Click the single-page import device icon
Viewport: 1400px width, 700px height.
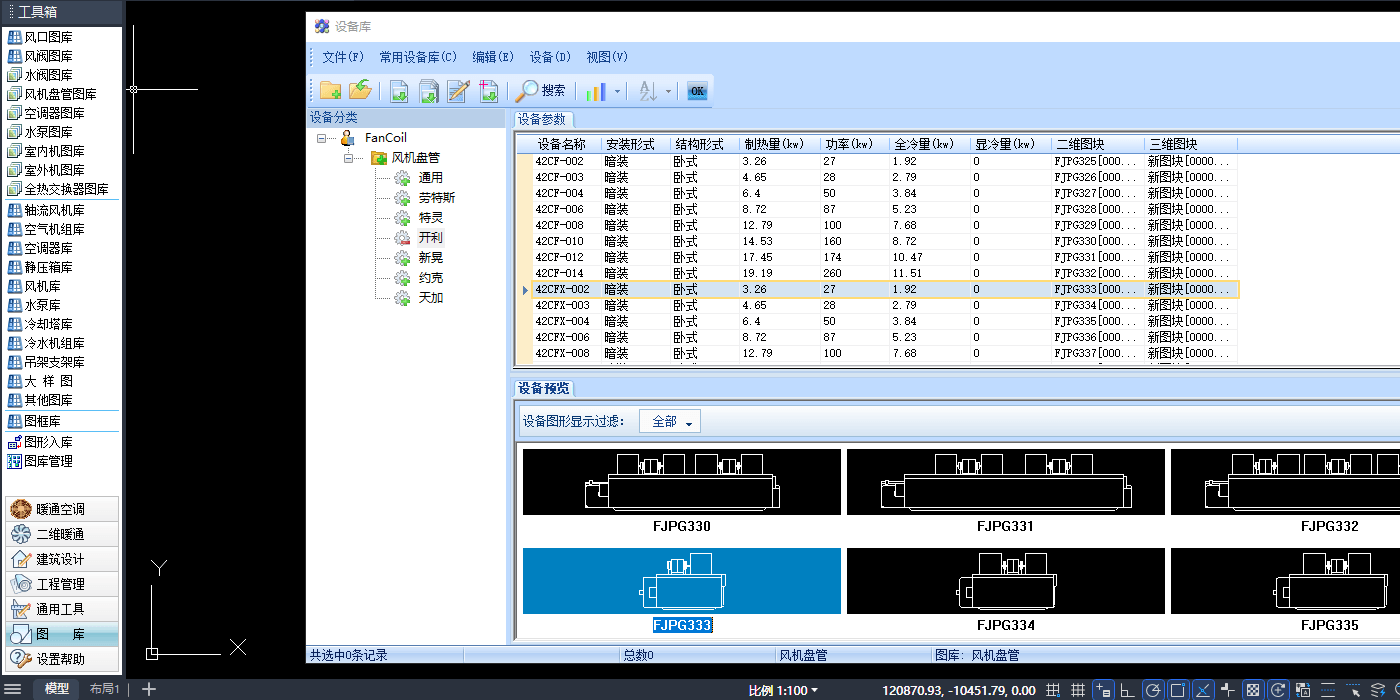(399, 91)
